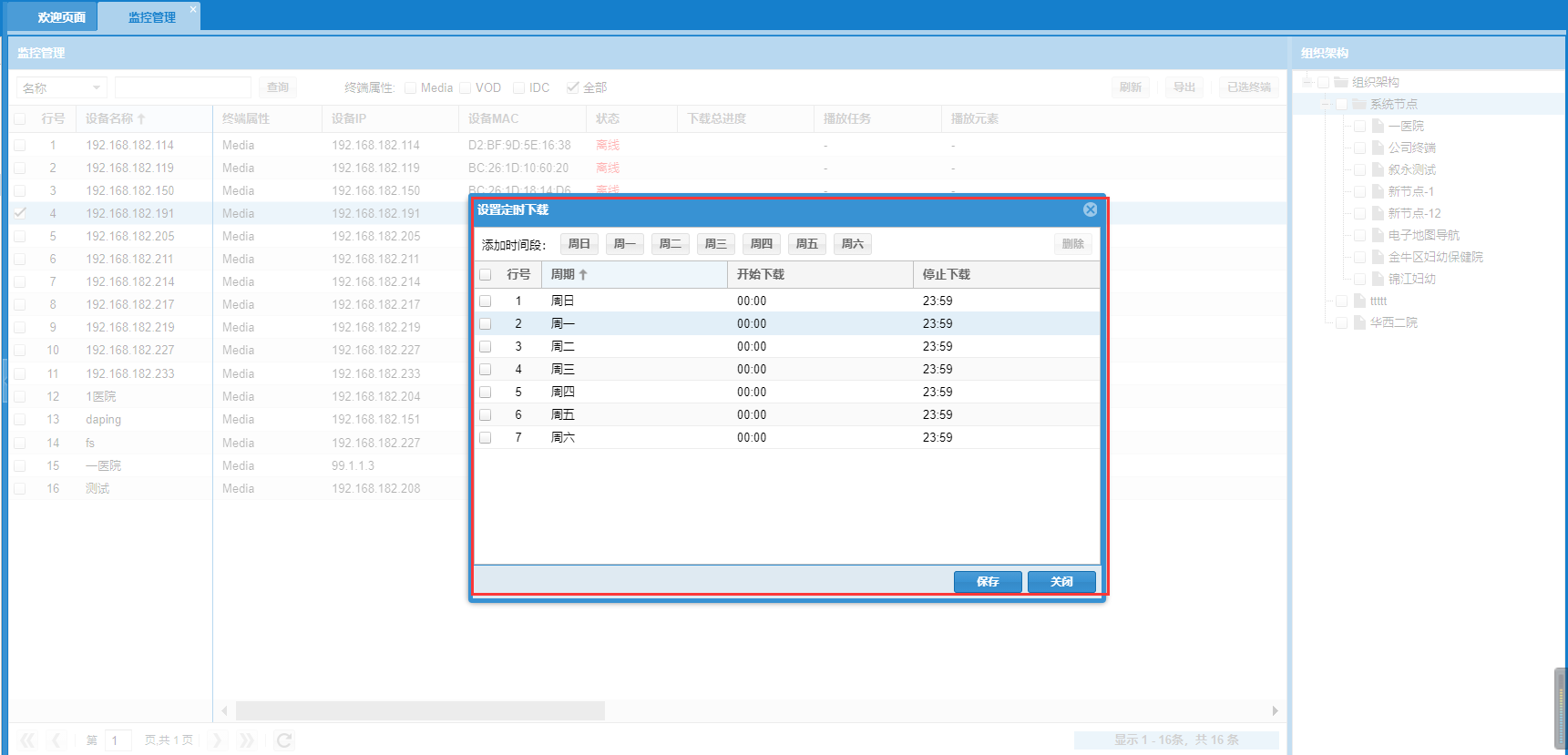Click the refresh icon in pagination bar
Screen dimensions: 1568x755
click(x=284, y=740)
